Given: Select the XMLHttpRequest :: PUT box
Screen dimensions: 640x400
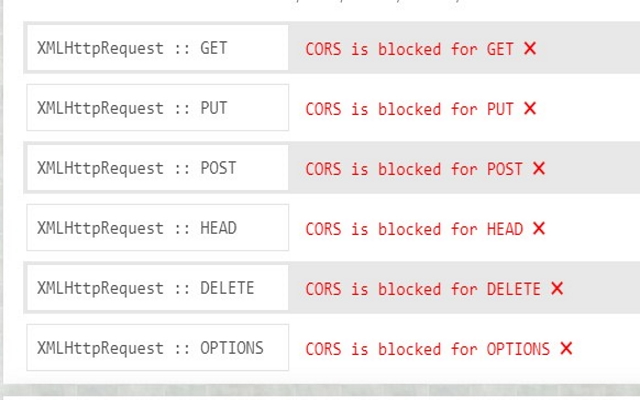Looking at the screenshot, I should 157,108.
